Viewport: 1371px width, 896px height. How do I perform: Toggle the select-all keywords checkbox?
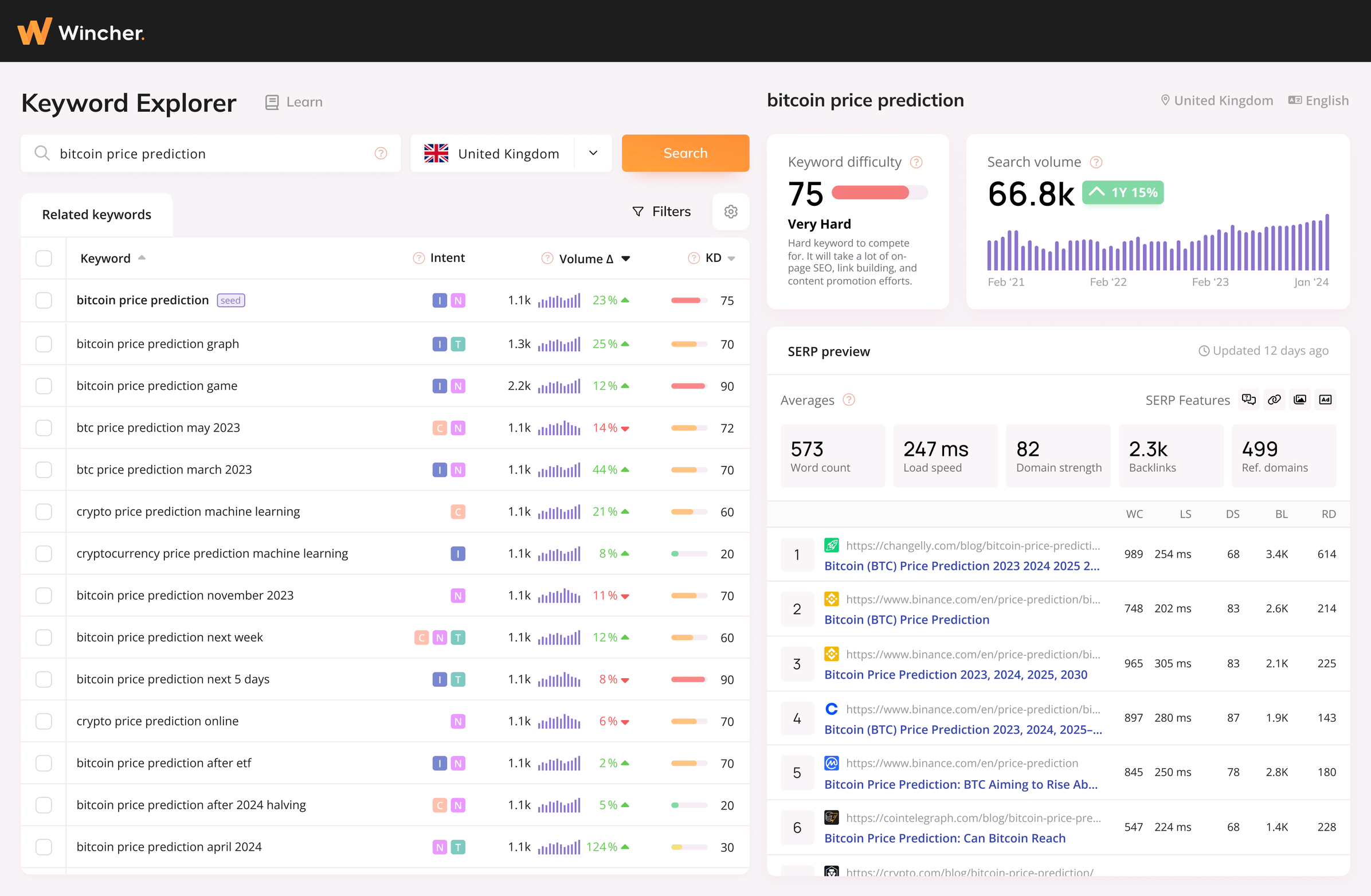pos(44,258)
